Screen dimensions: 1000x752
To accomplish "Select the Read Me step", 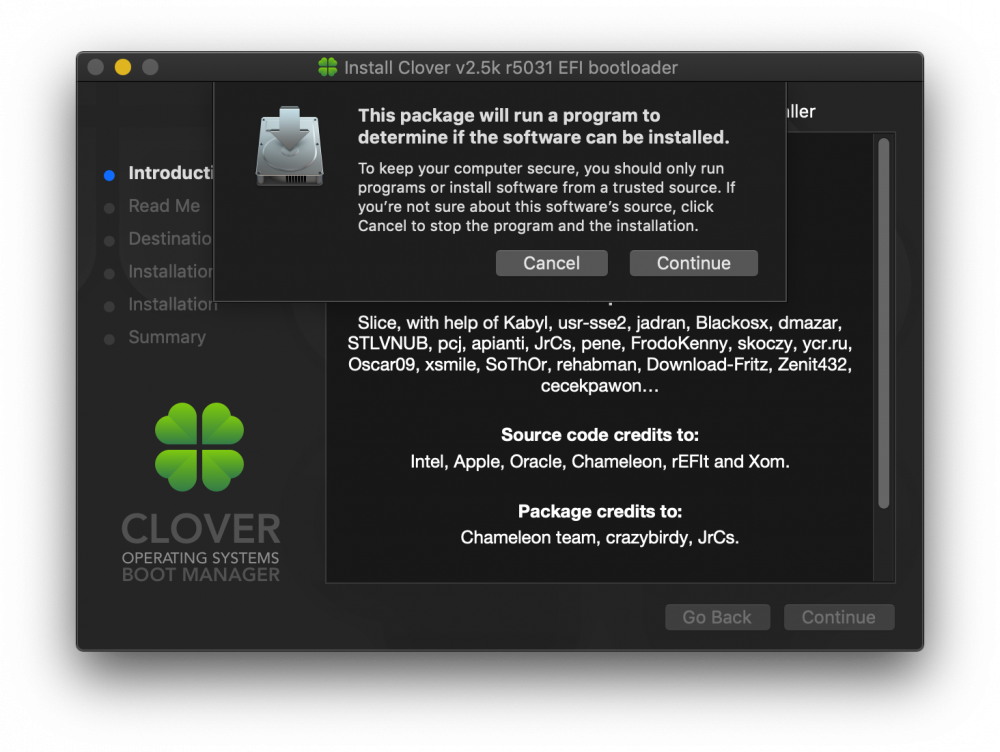I will (164, 205).
